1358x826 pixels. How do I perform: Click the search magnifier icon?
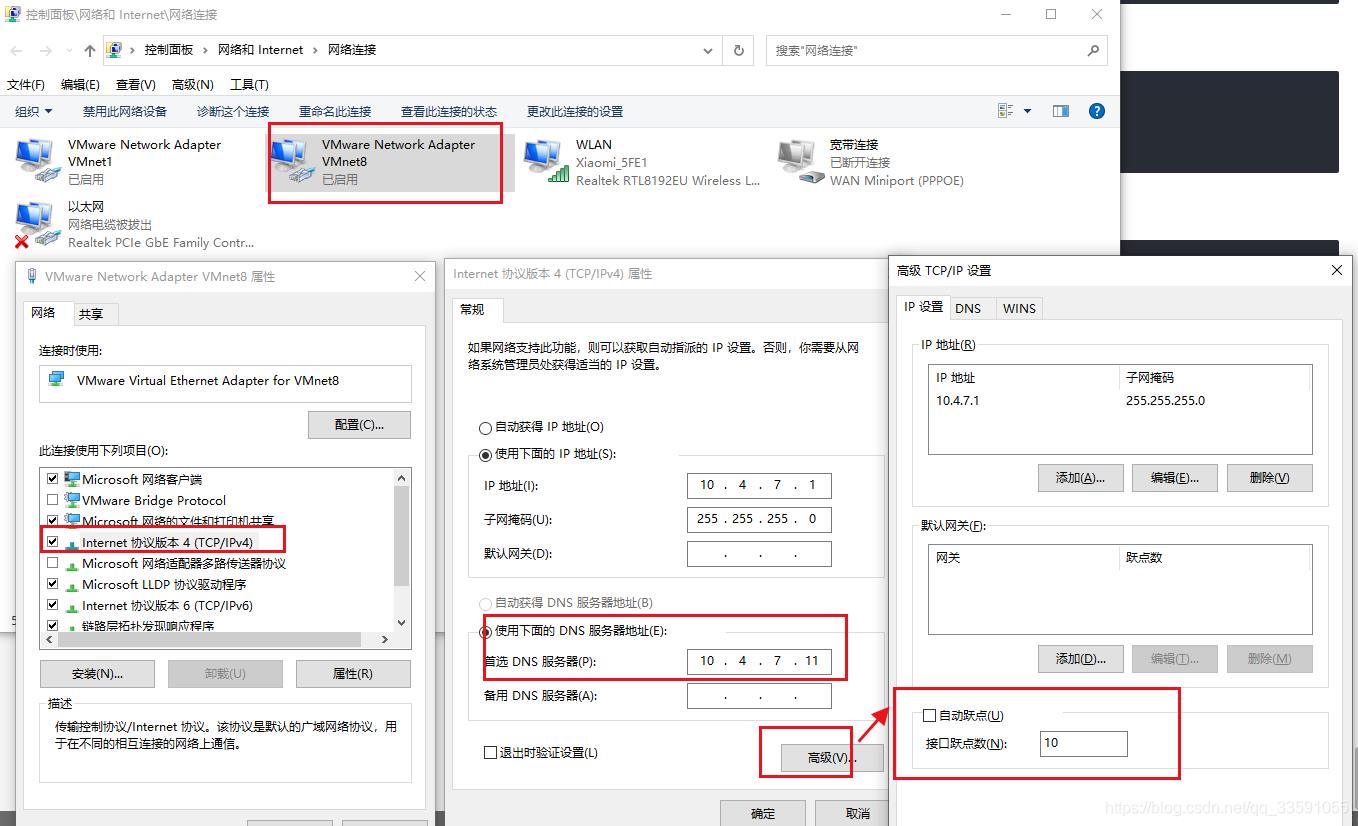click(1093, 50)
